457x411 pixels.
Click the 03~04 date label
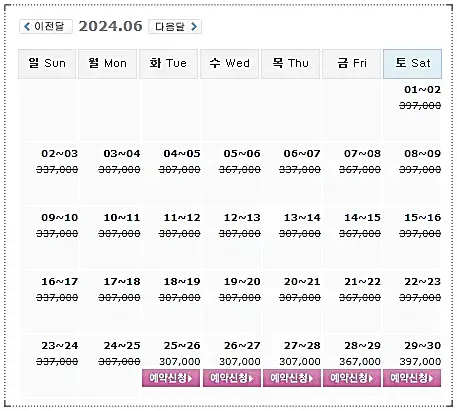click(122, 154)
